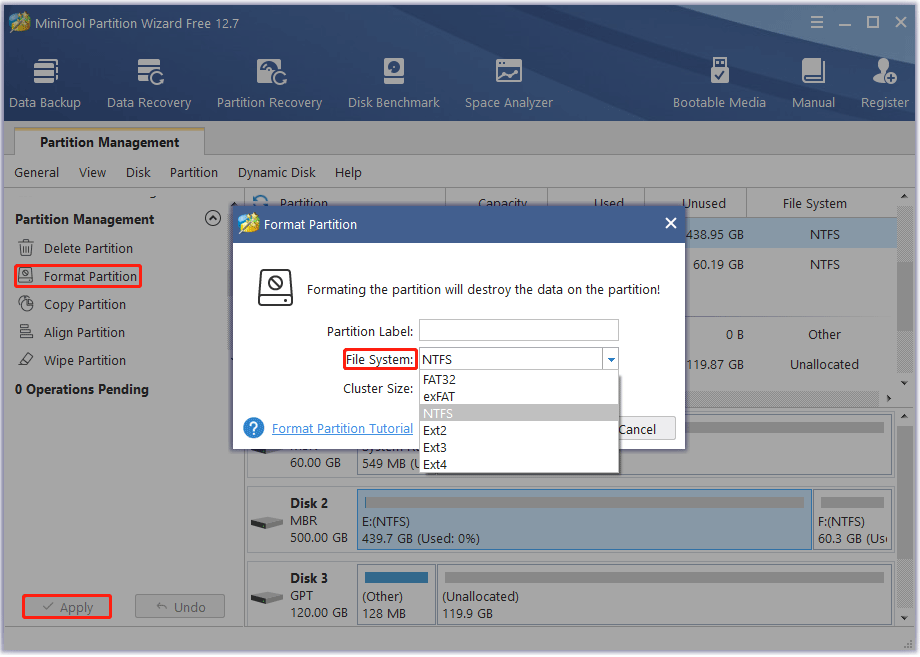Image resolution: width=920 pixels, height=657 pixels.
Task: Open the Format Partition Tutorial link
Action: [x=342, y=428]
